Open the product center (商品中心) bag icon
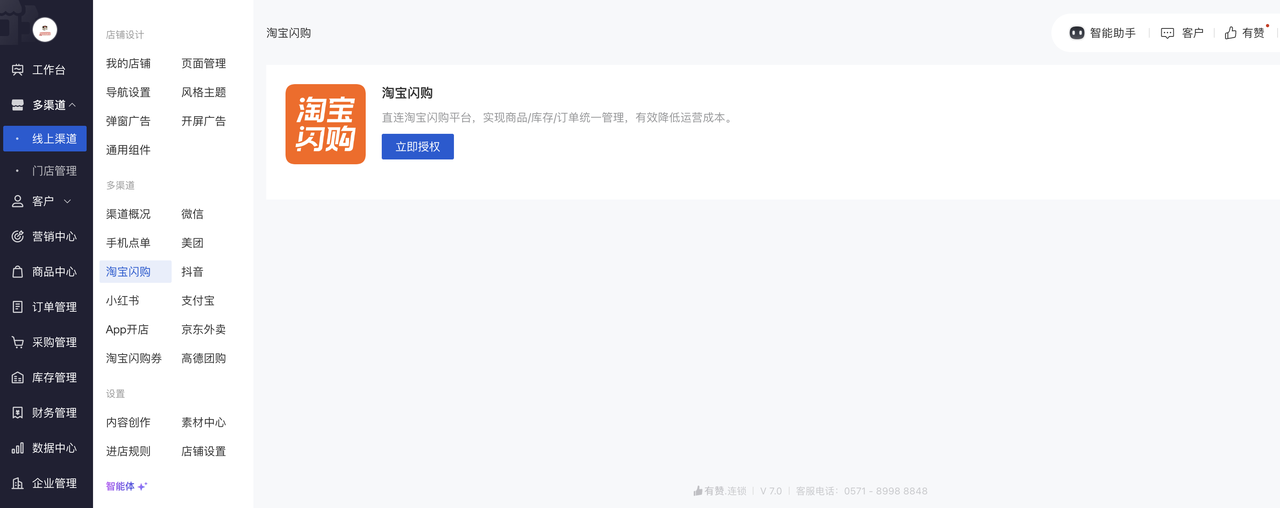The image size is (1280, 508). tap(17, 272)
